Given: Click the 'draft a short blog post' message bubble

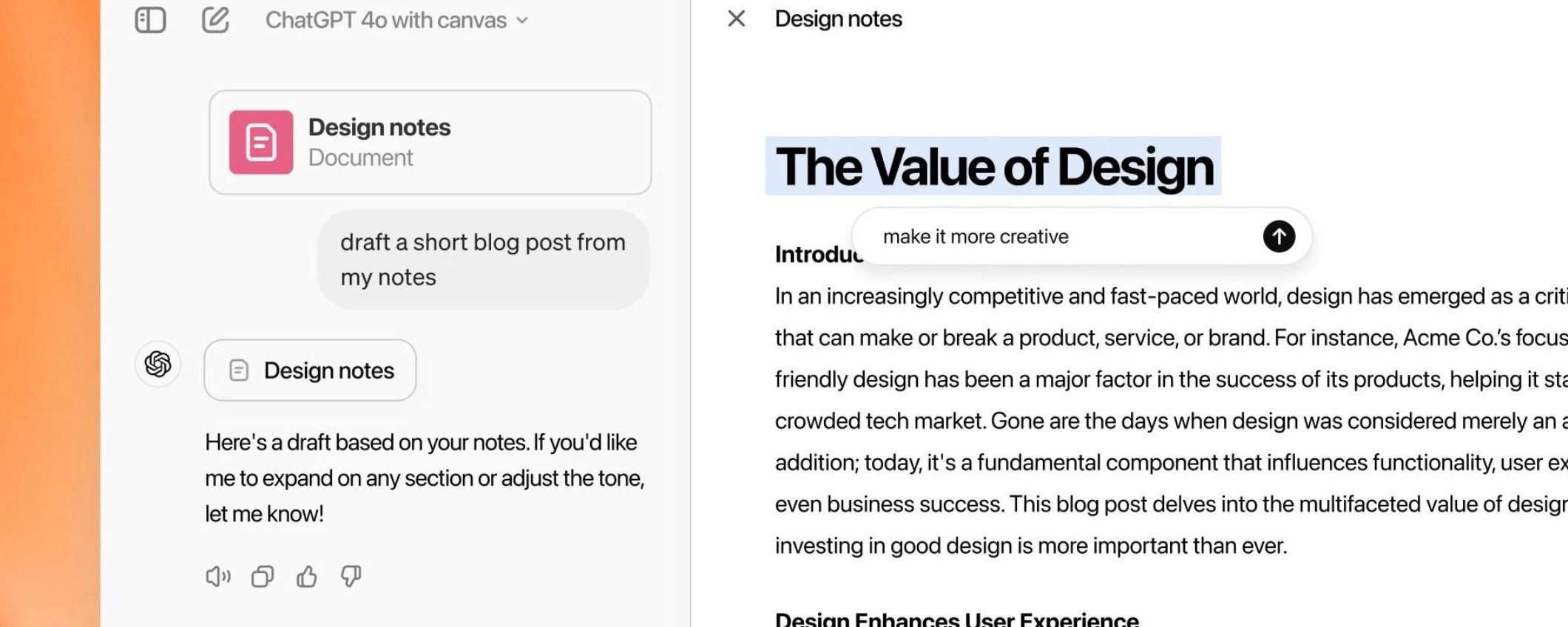Looking at the screenshot, I should click(483, 260).
